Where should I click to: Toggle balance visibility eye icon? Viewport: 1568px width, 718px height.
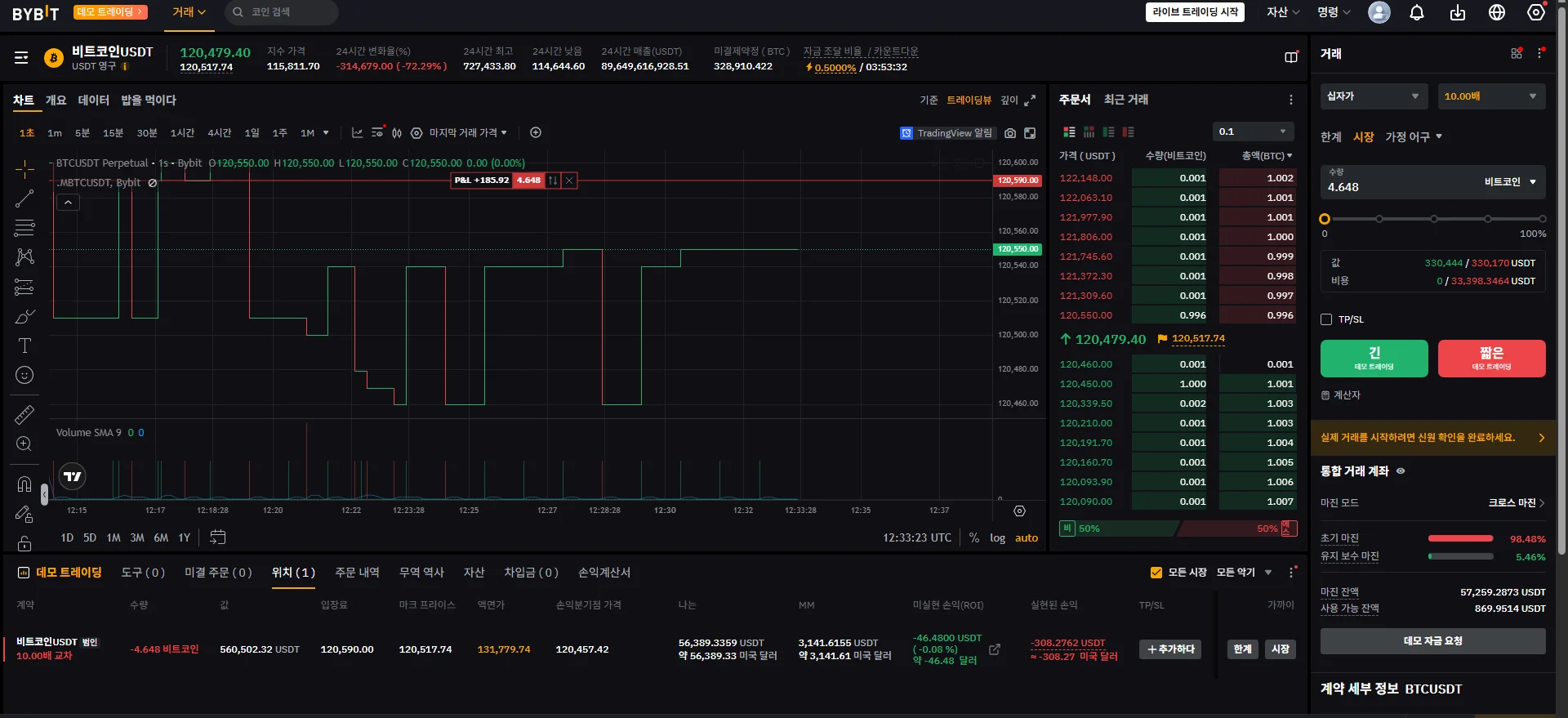click(x=1401, y=471)
